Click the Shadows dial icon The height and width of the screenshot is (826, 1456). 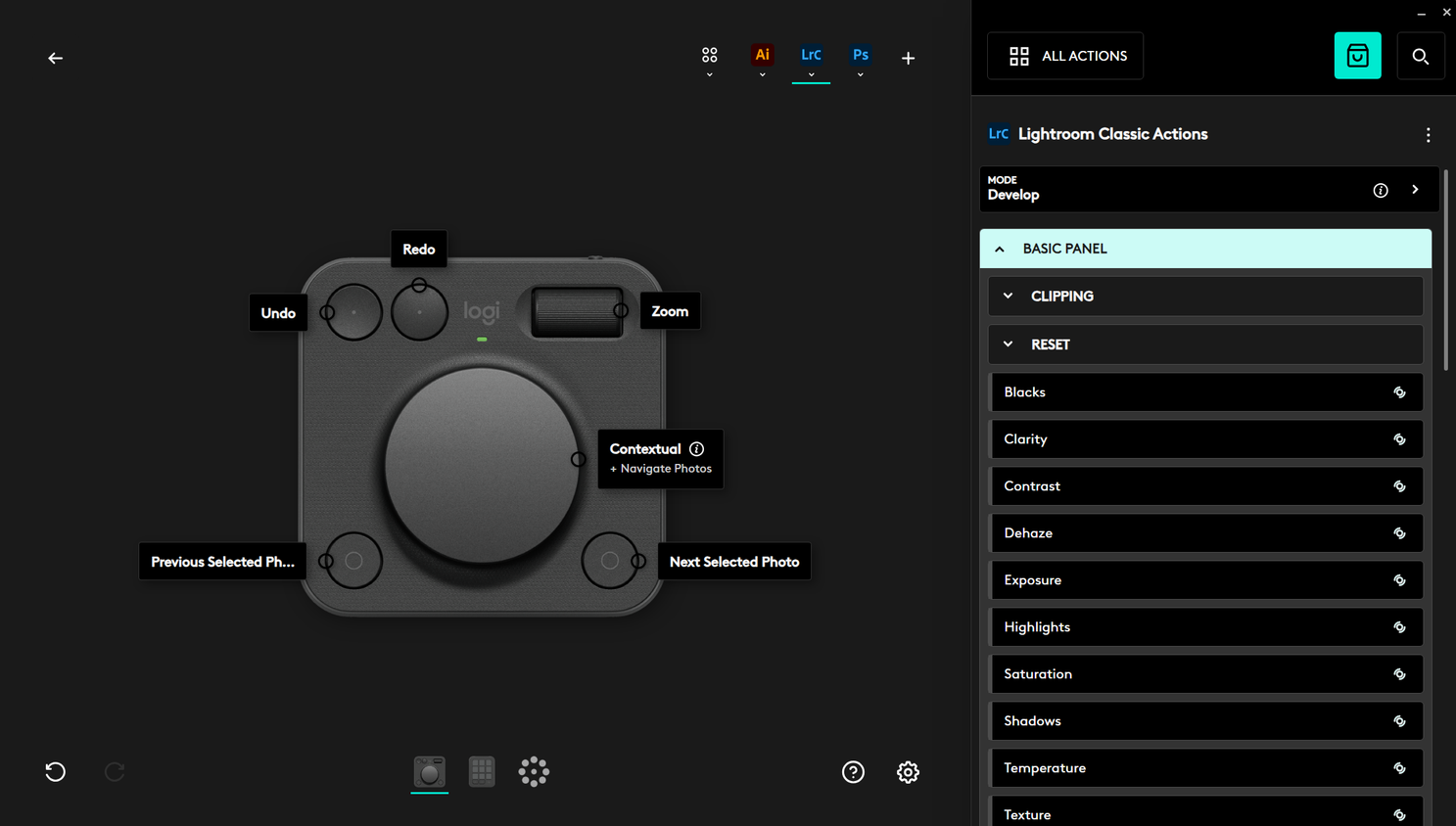[1400, 721]
